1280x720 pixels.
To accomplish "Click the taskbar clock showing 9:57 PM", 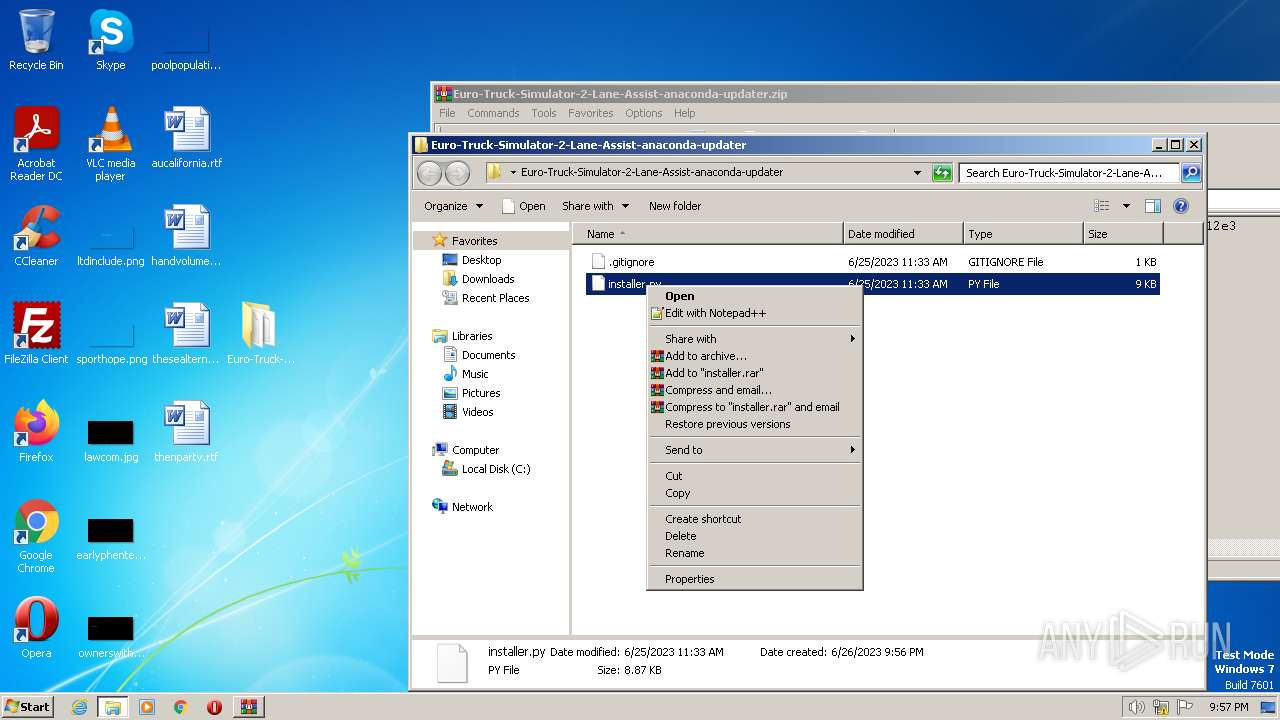I will point(1228,707).
